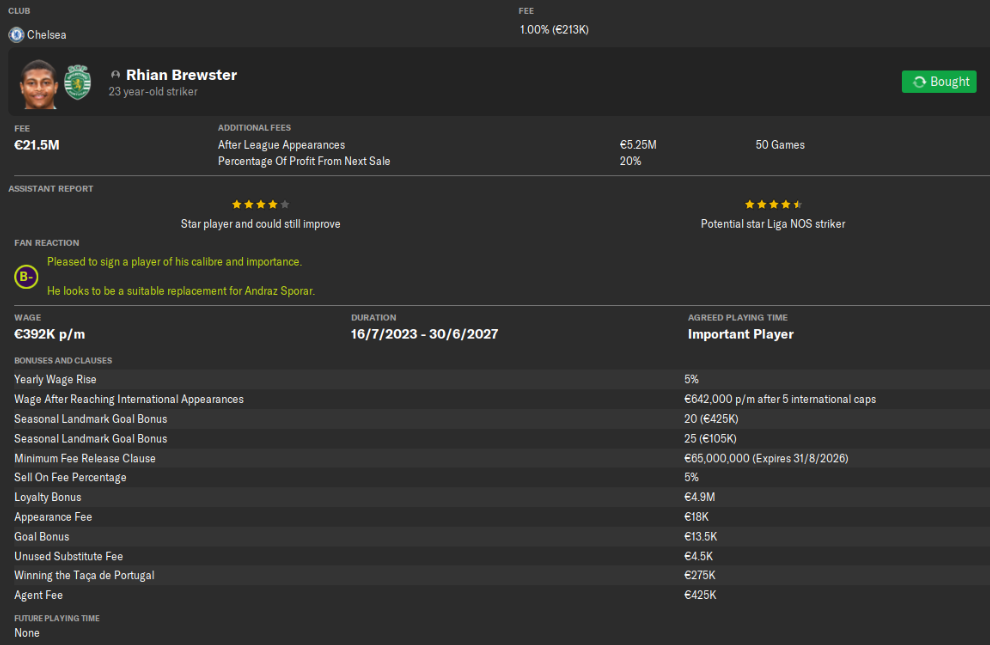Open the Rhian Brewster player profile link

point(181,75)
